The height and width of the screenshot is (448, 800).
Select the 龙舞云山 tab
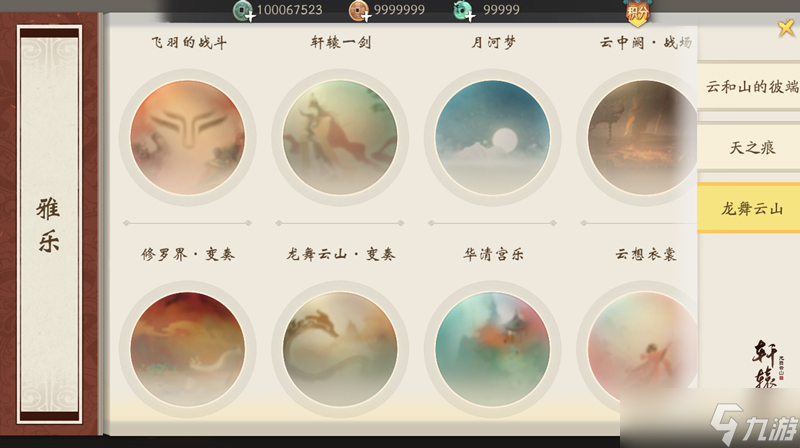point(748,208)
